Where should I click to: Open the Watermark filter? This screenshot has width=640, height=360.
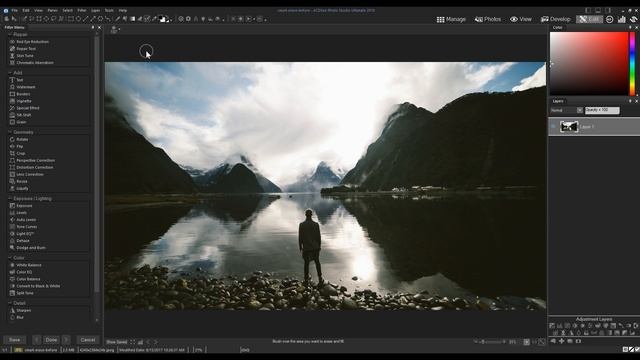tap(22, 87)
